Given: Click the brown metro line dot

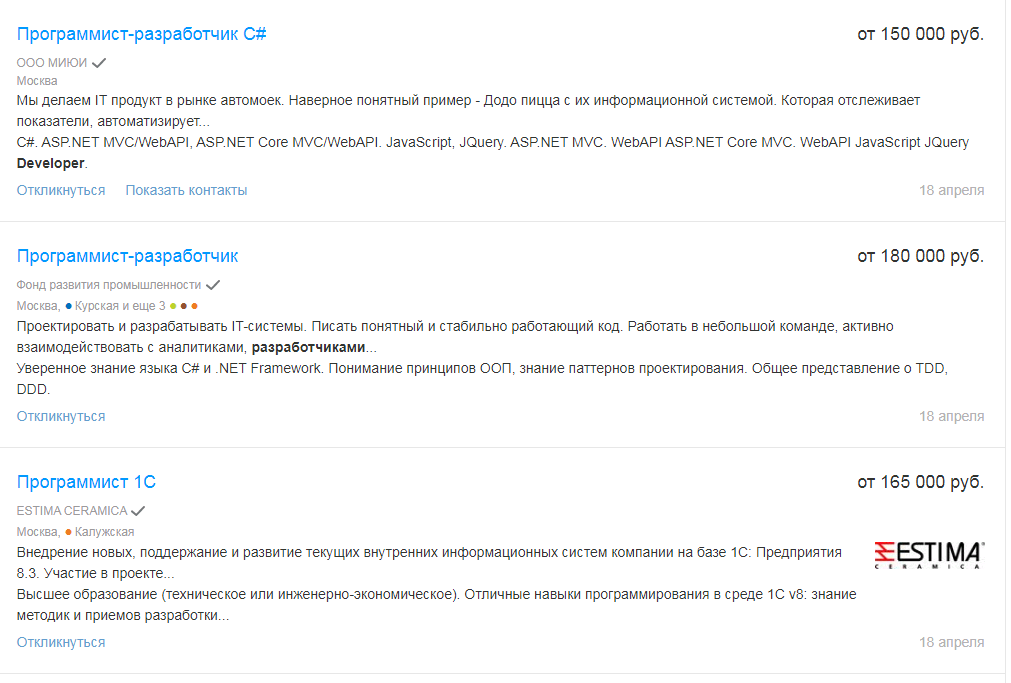Looking at the screenshot, I should pos(184,306).
